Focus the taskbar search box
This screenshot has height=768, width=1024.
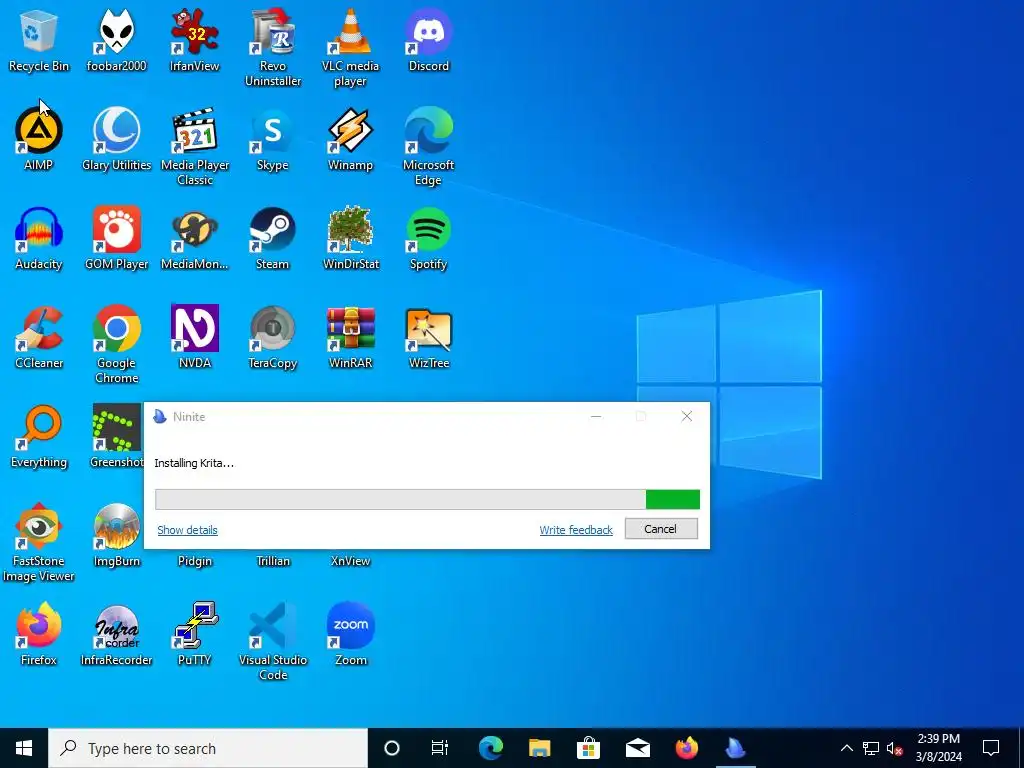click(208, 748)
